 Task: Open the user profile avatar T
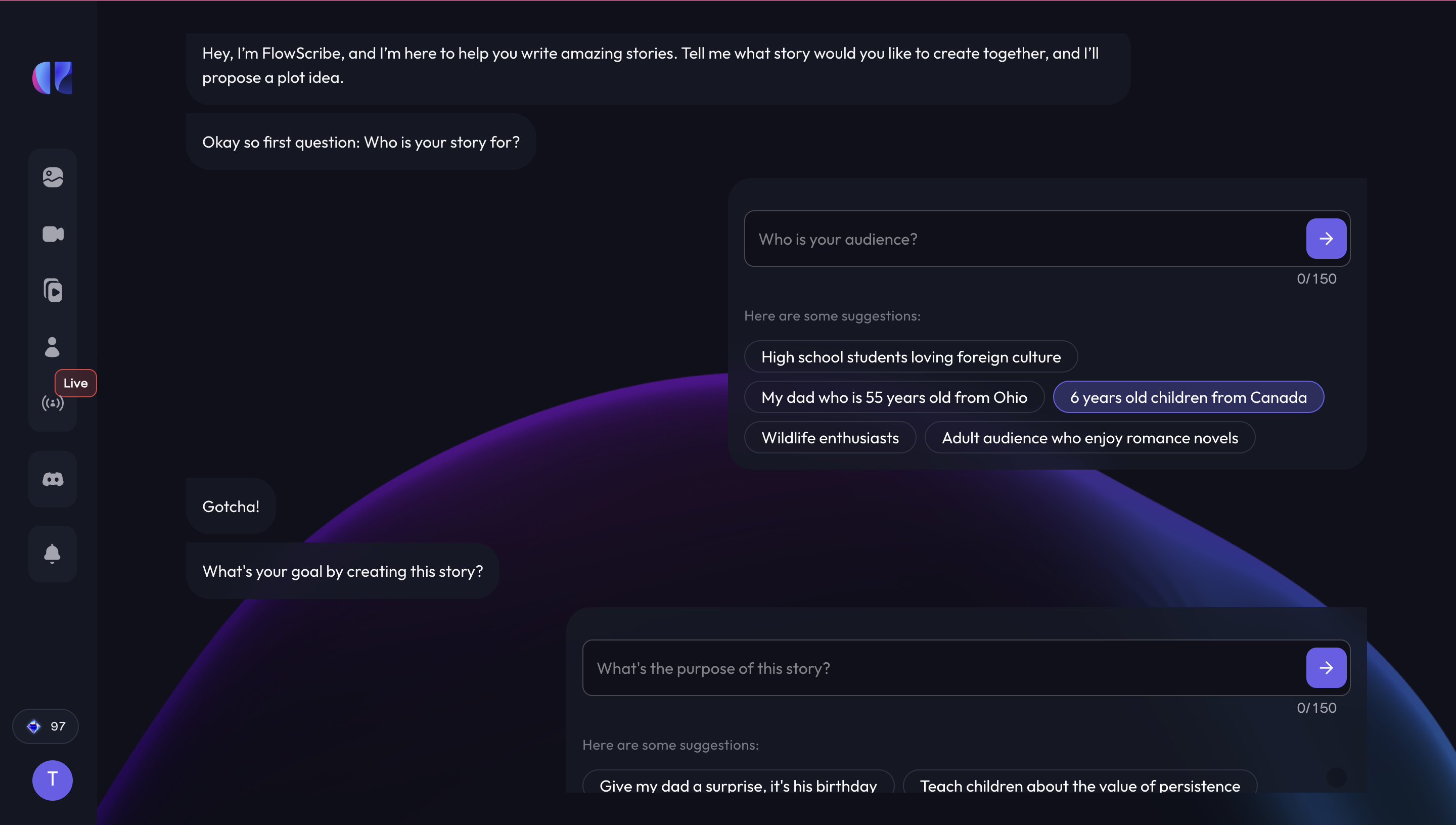point(52,780)
